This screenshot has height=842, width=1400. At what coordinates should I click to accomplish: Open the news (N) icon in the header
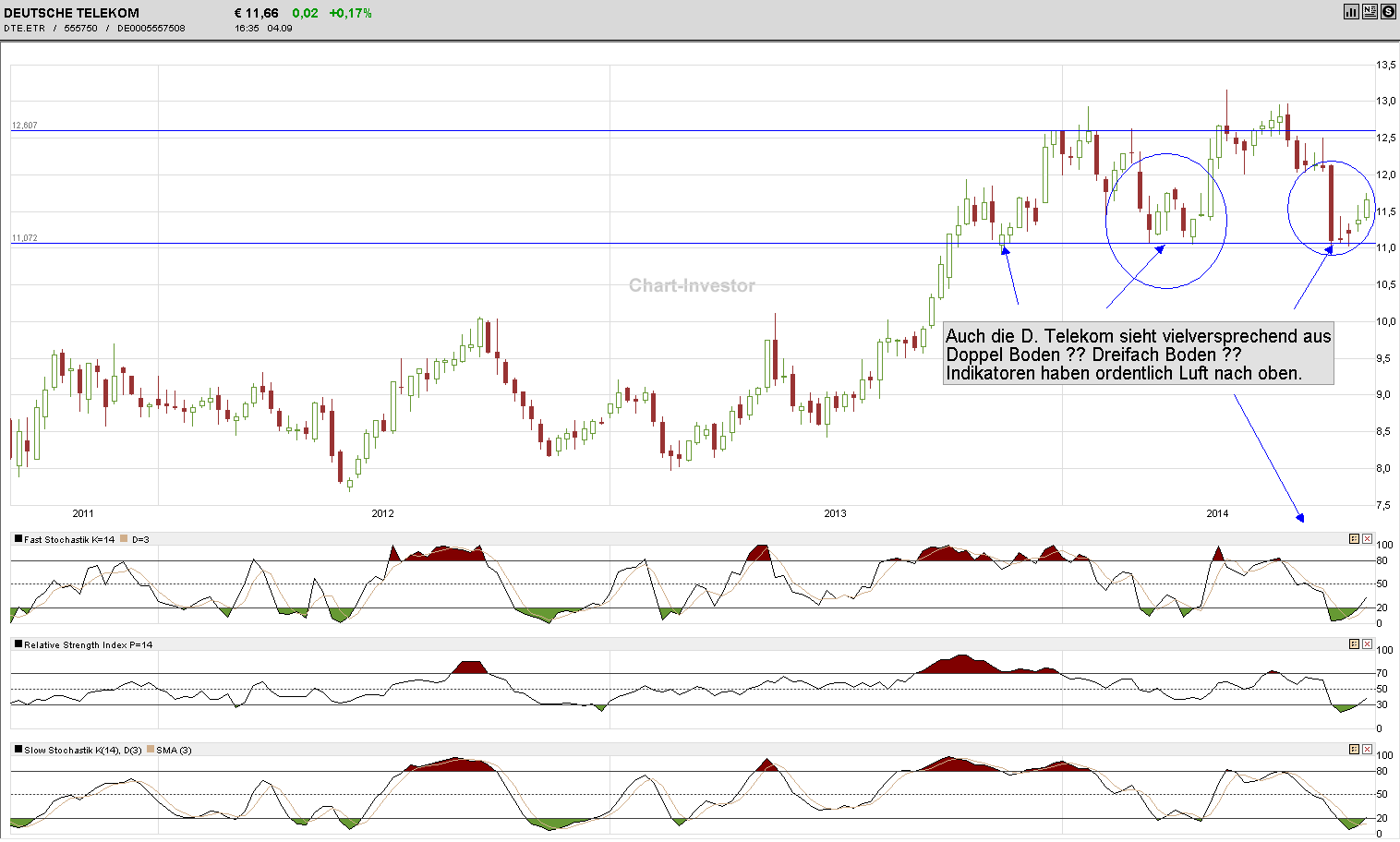1370,12
